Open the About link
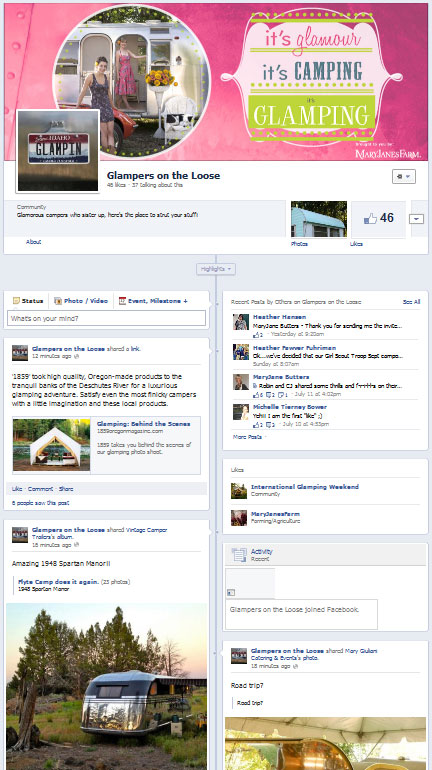The height and width of the screenshot is (770, 432). pos(33,242)
